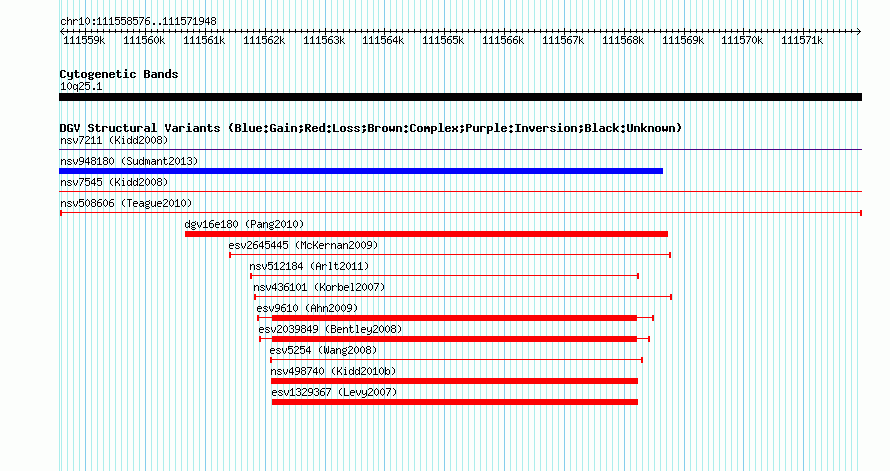Click the 111567k ruler tick label
Image resolution: width=890 pixels, height=471 pixels.
[x=563, y=40]
